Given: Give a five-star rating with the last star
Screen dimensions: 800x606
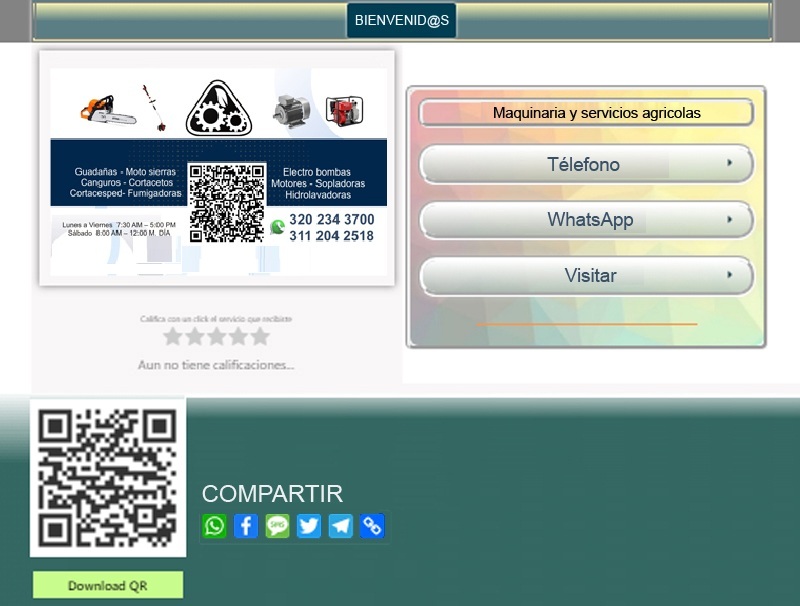Looking at the screenshot, I should (260, 337).
